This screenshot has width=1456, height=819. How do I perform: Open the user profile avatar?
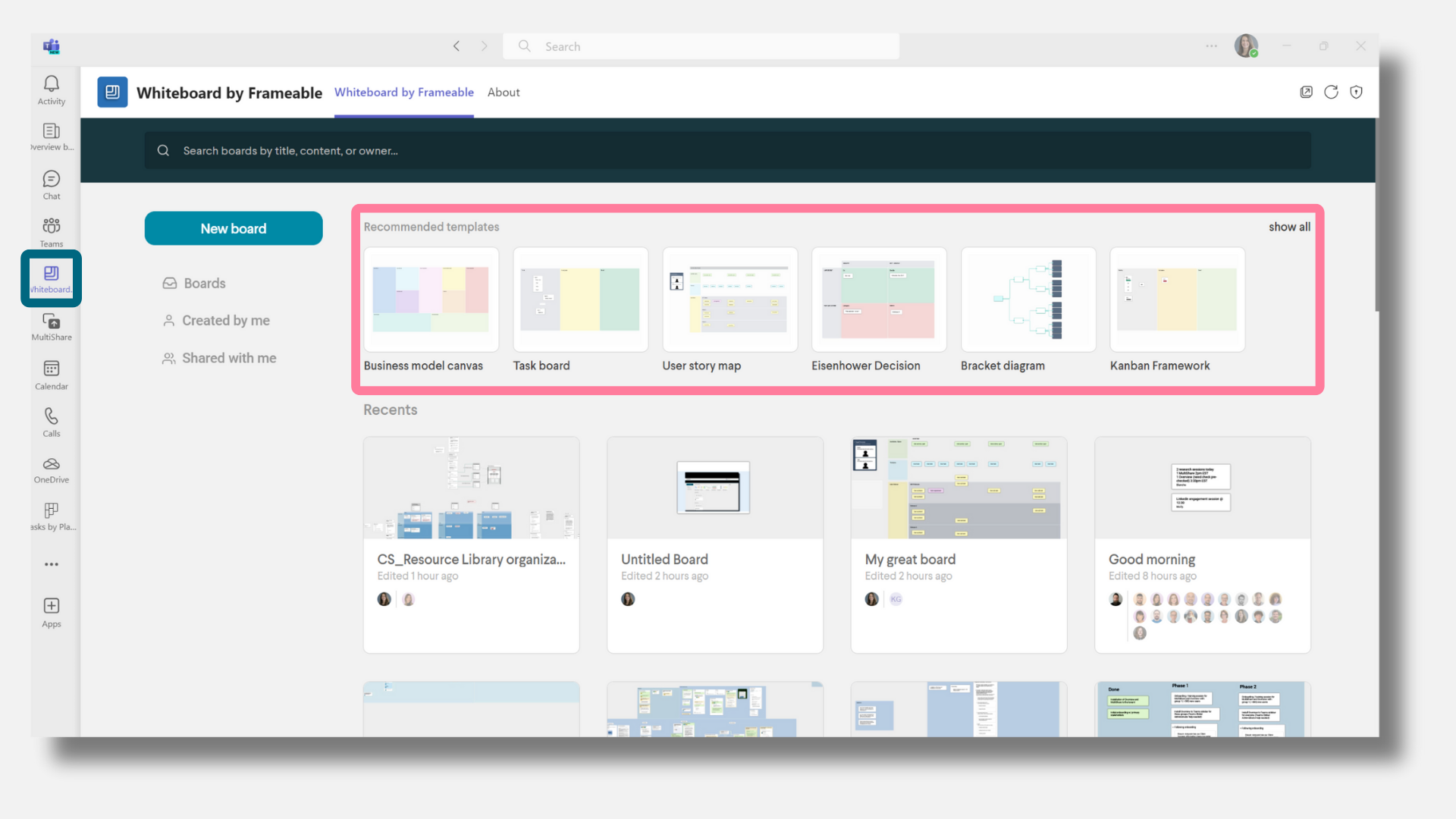pos(1246,46)
